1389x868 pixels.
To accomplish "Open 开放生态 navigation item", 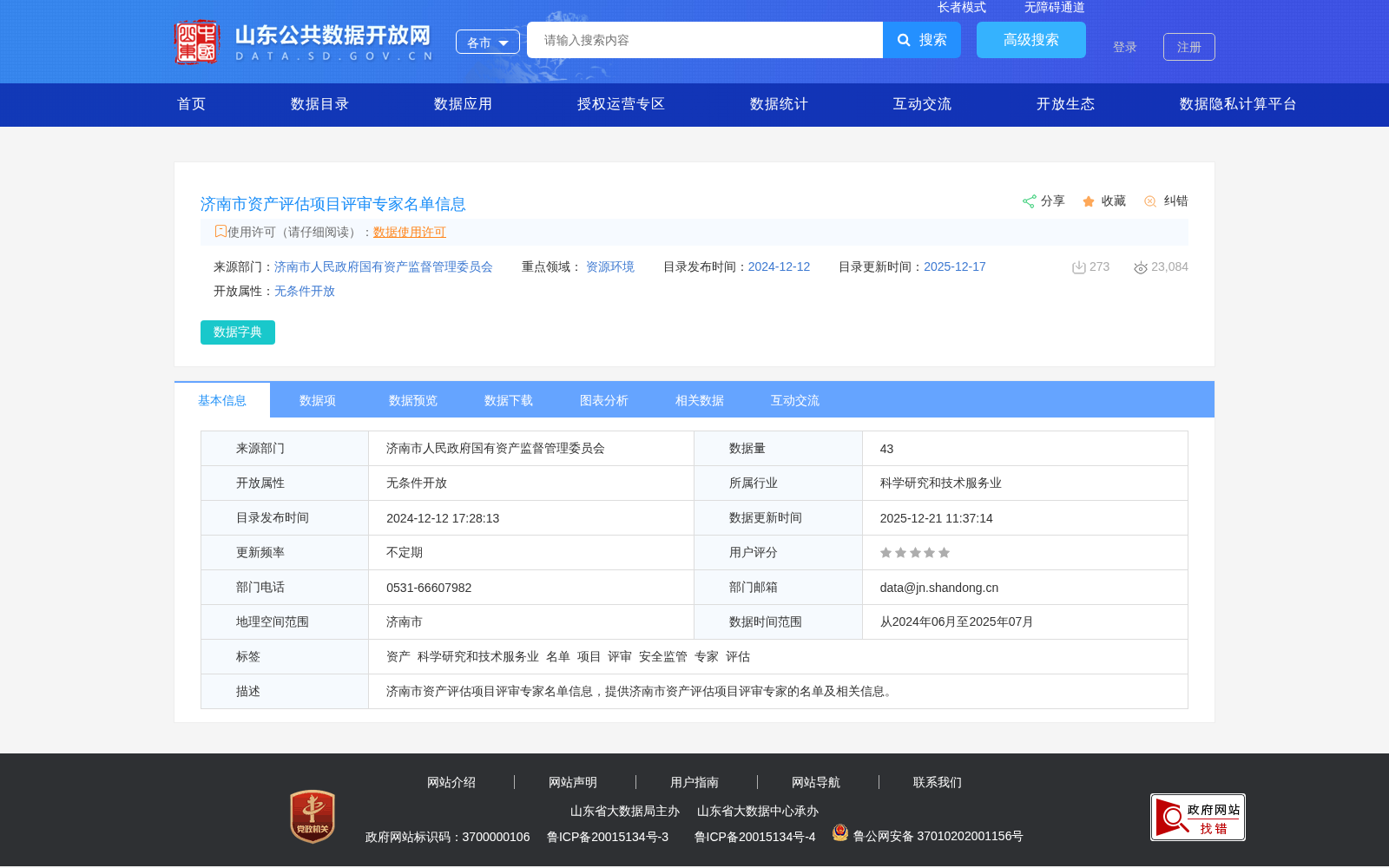I will [1066, 104].
